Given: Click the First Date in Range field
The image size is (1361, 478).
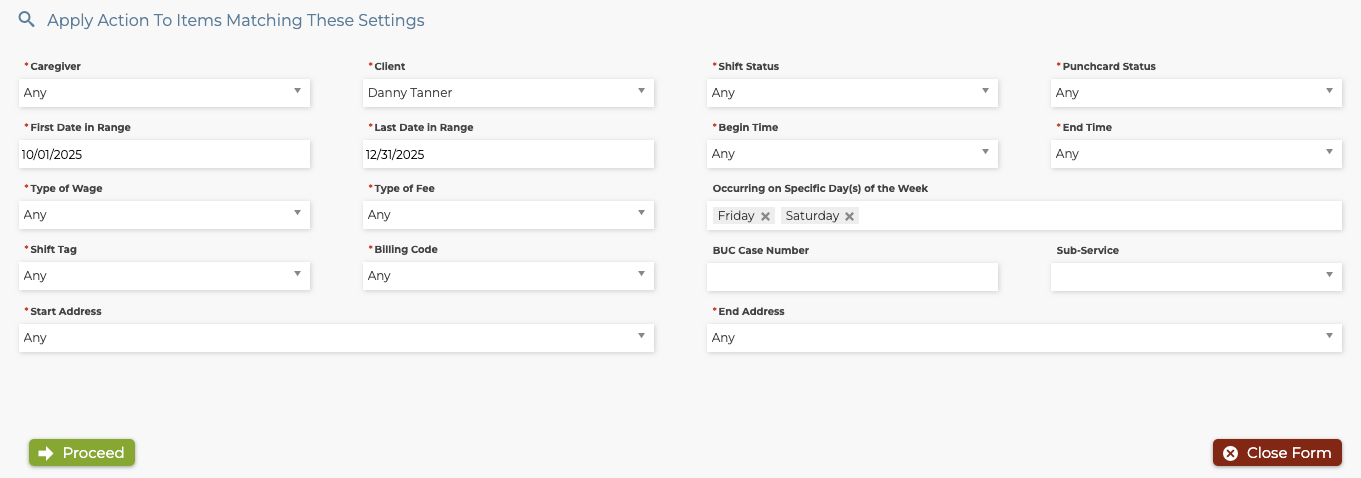Looking at the screenshot, I should coord(165,154).
